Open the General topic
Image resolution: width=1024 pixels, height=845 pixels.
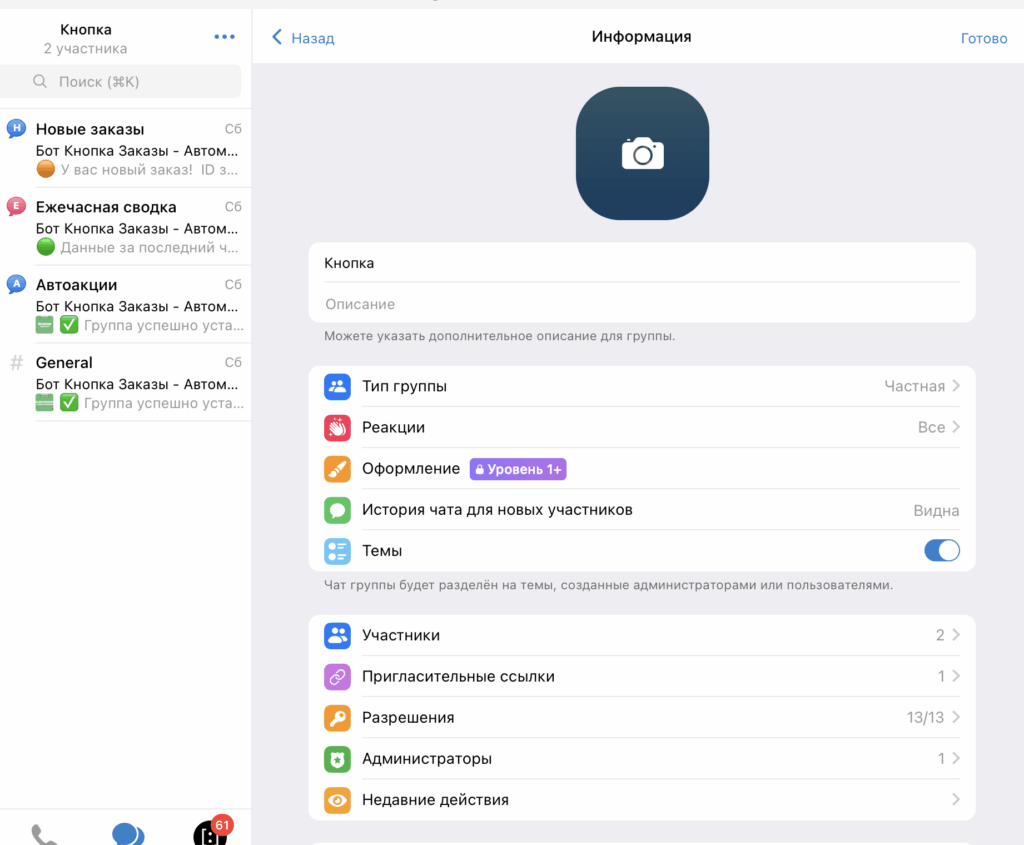[x=125, y=382]
